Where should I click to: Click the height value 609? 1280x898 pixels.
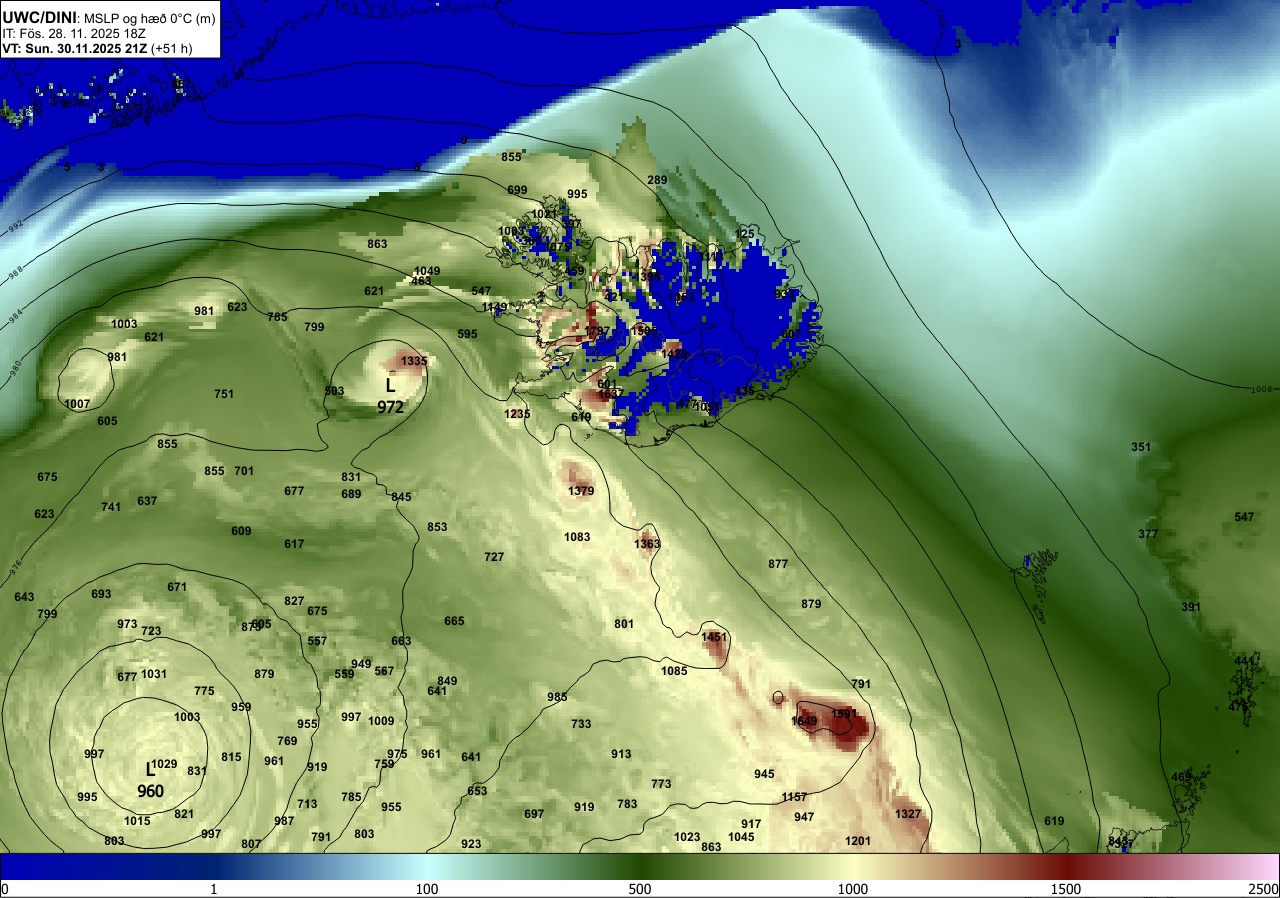tap(241, 531)
